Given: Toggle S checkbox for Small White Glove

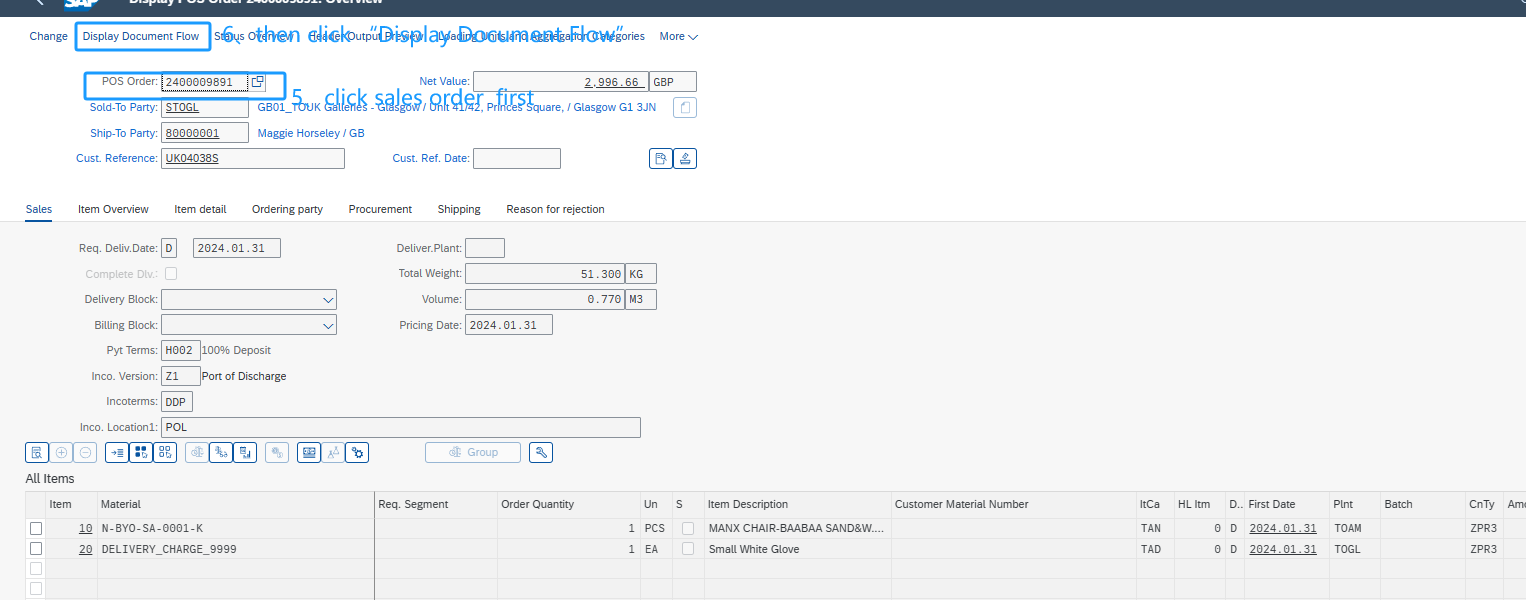Looking at the screenshot, I should tap(687, 549).
